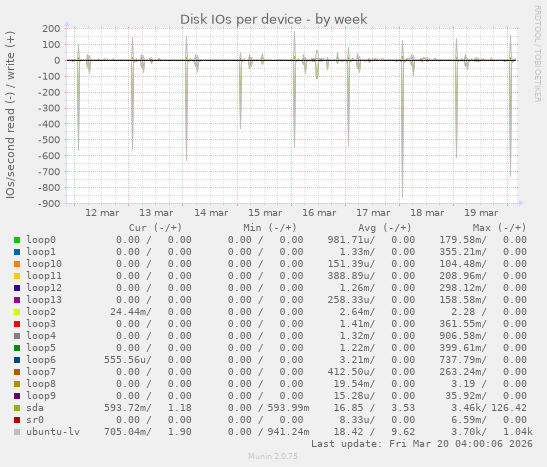Click the '18 mar' x-axis label
This screenshot has height=467, width=547.
tap(427, 213)
